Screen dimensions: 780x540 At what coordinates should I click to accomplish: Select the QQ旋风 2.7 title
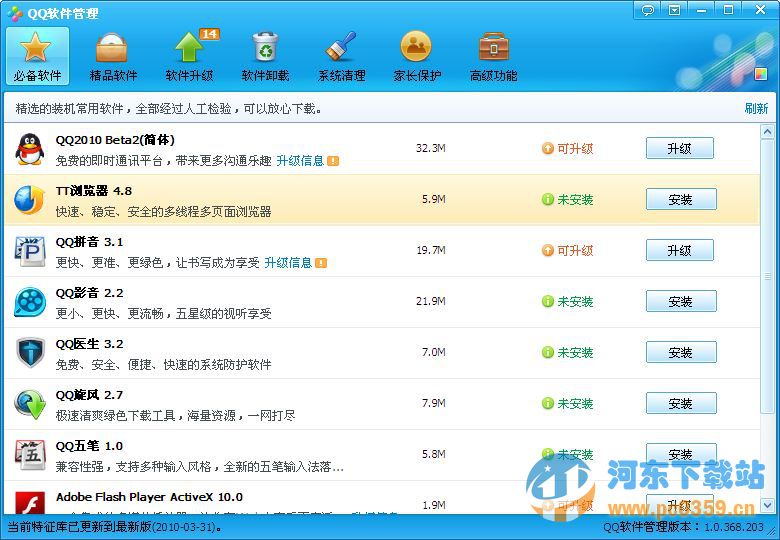(89, 395)
